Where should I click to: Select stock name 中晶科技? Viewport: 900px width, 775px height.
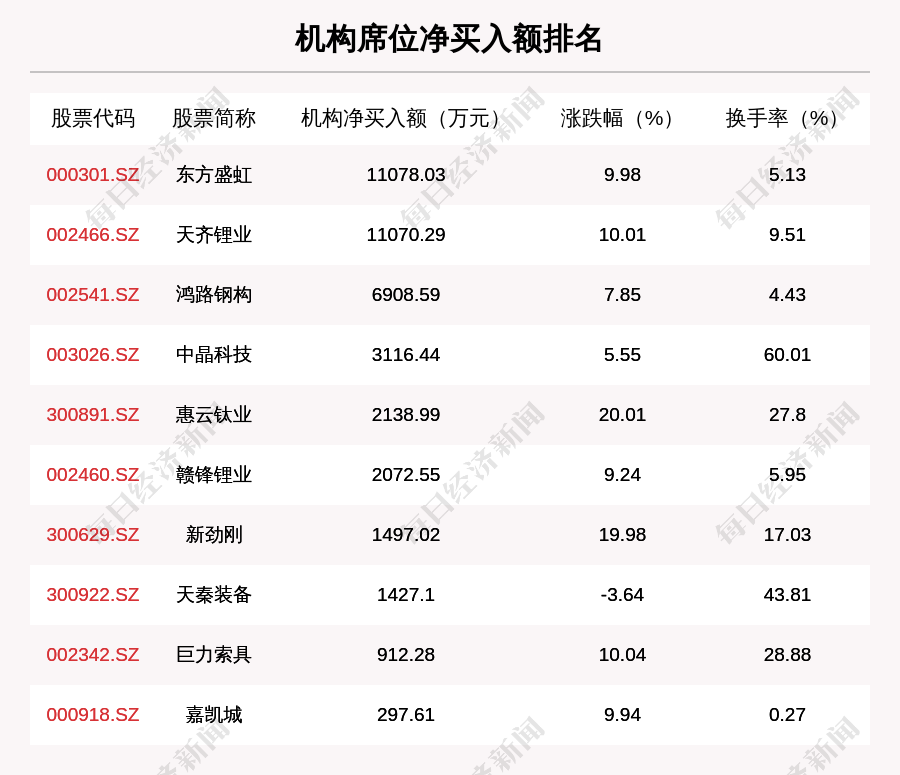pyautogui.click(x=214, y=355)
